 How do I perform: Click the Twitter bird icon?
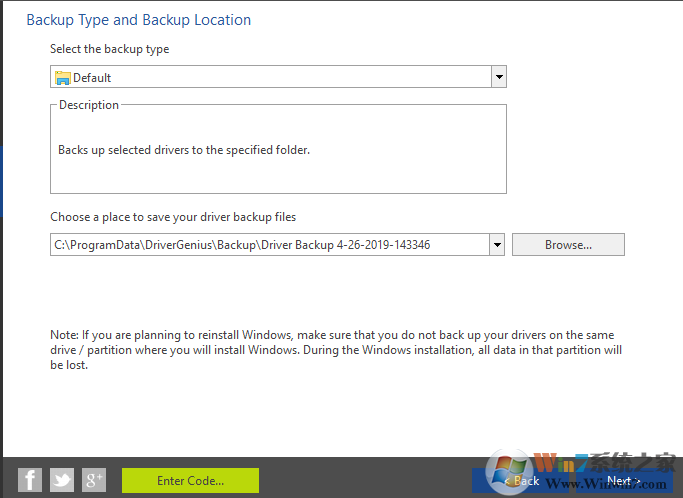pyautogui.click(x=62, y=480)
